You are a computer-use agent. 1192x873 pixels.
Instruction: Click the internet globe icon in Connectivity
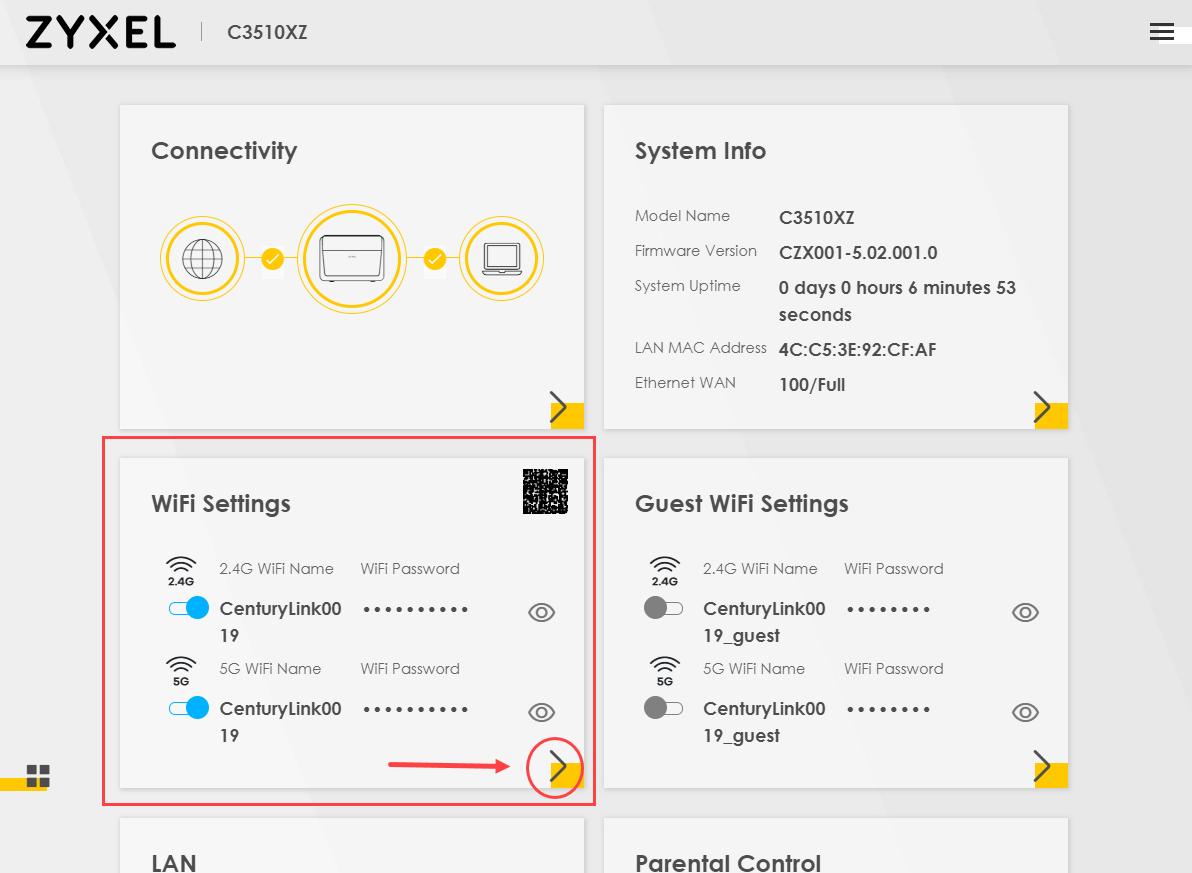[x=202, y=260]
